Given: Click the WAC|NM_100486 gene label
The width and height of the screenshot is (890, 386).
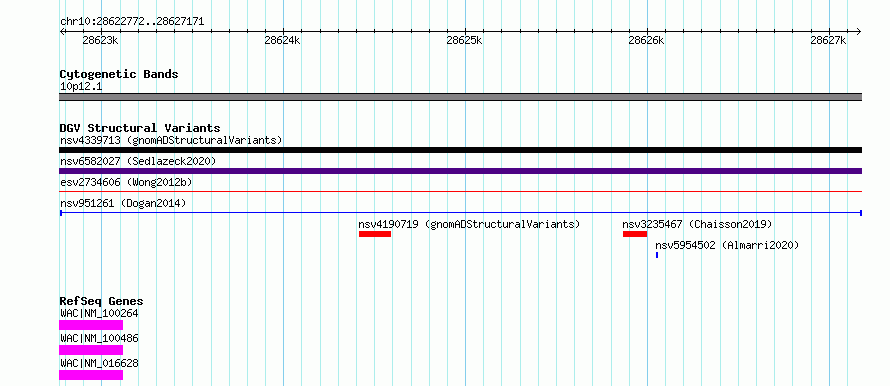Looking at the screenshot, I should [x=99, y=338].
